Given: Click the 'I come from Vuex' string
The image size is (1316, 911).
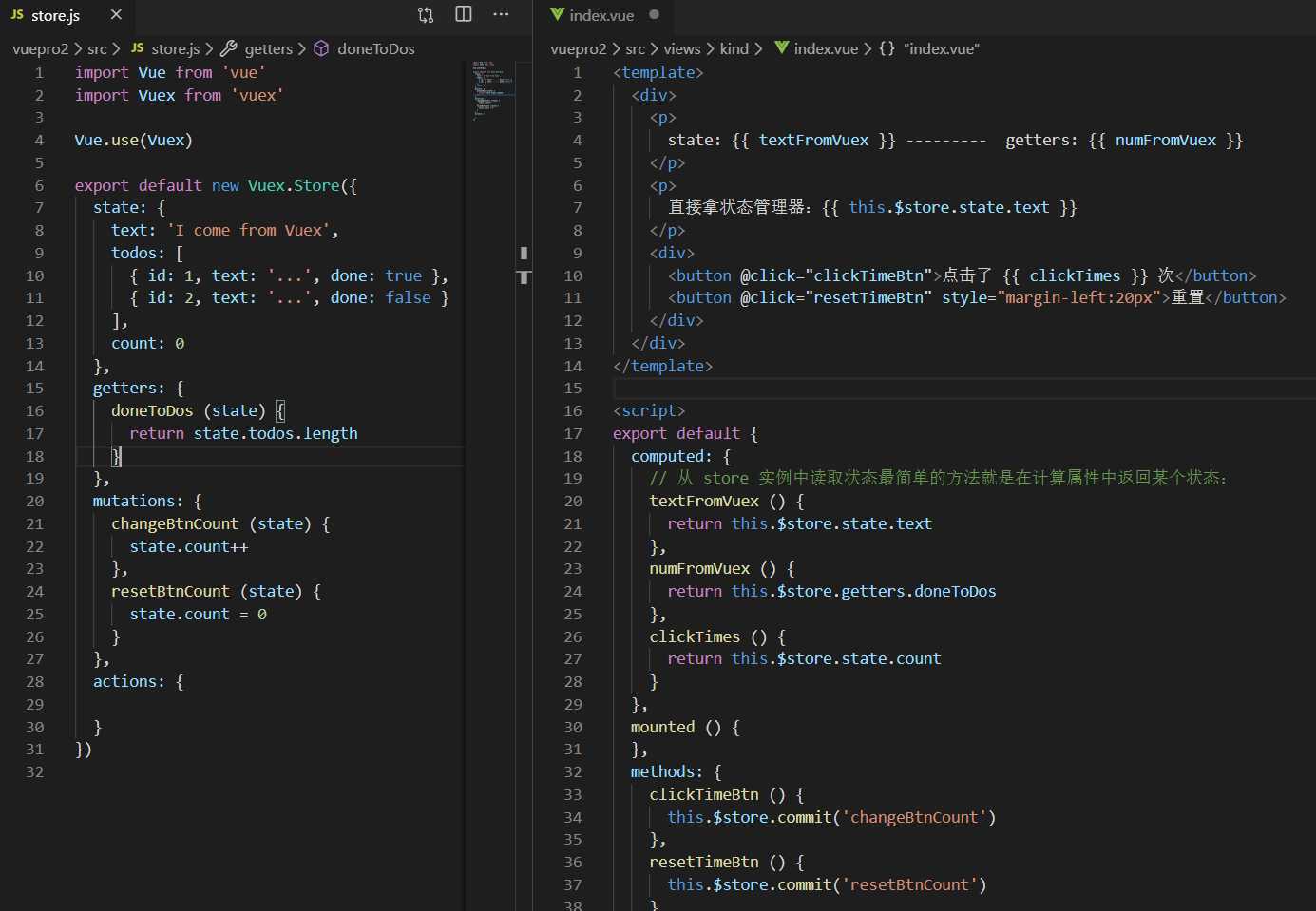Looking at the screenshot, I should (x=249, y=230).
